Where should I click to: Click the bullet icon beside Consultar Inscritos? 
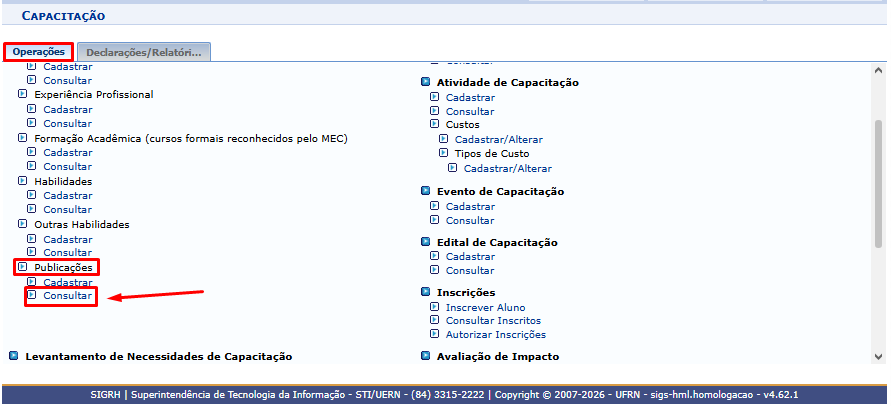434,320
